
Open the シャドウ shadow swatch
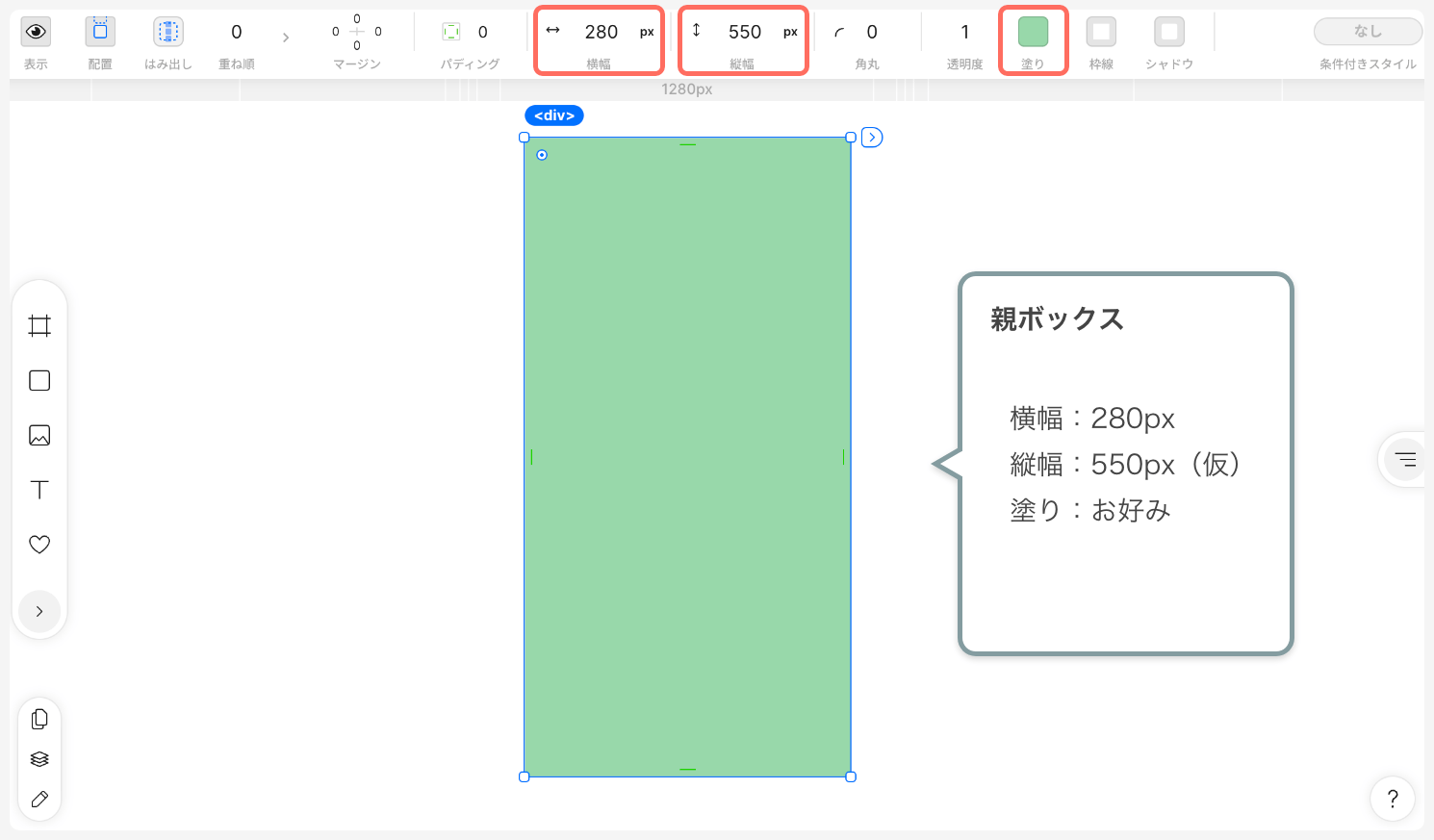click(x=1169, y=32)
